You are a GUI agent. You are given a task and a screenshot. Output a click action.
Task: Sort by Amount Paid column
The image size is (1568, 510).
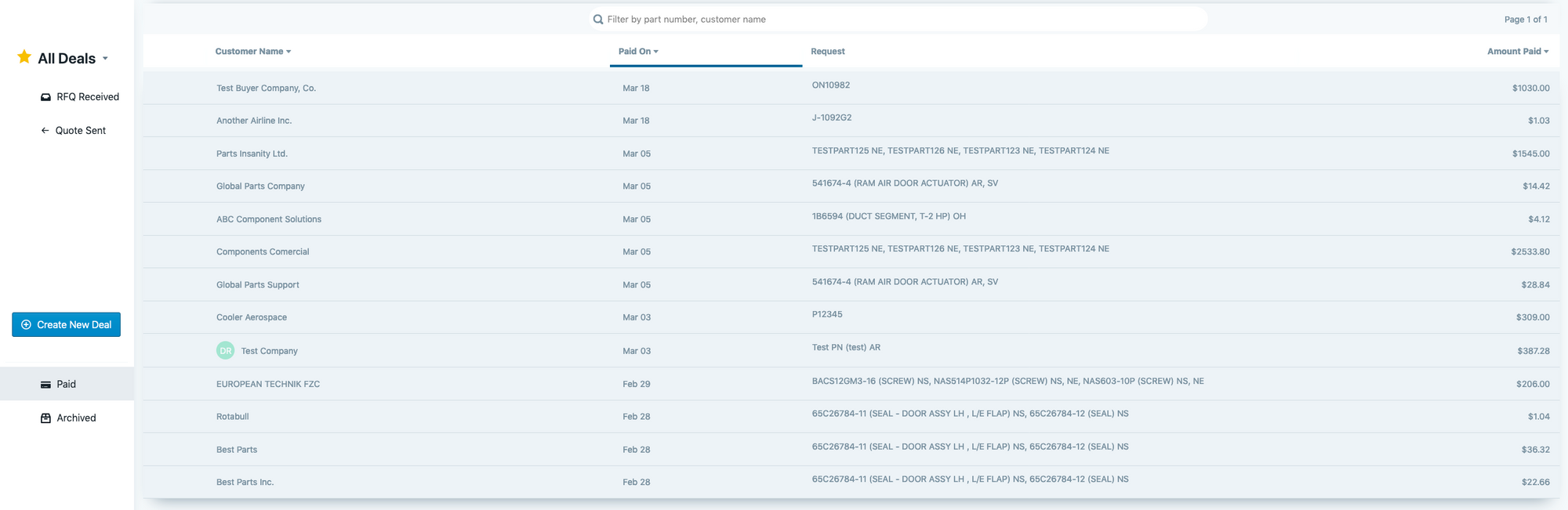1518,52
